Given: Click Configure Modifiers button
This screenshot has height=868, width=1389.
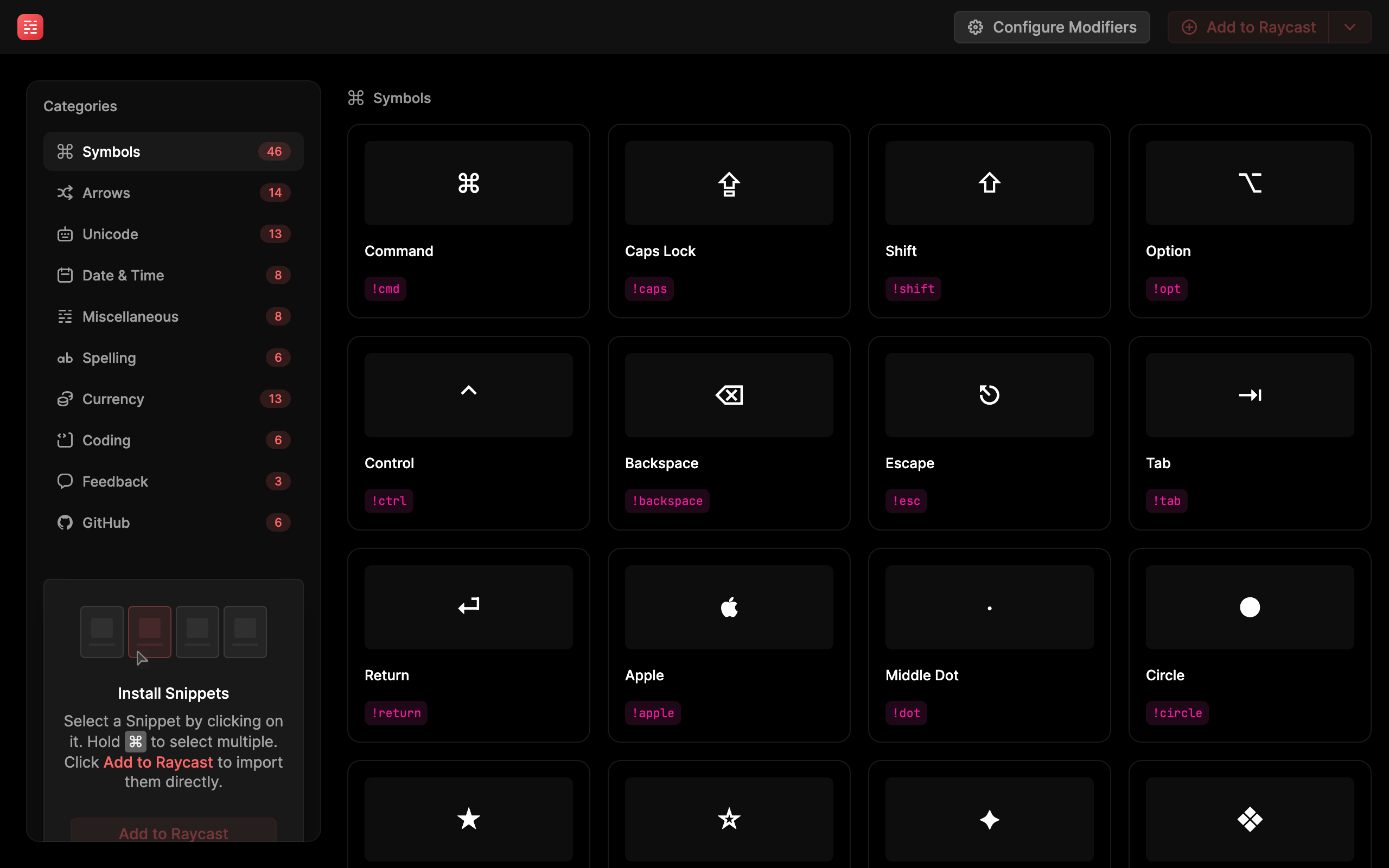Looking at the screenshot, I should pyautogui.click(x=1051, y=27).
